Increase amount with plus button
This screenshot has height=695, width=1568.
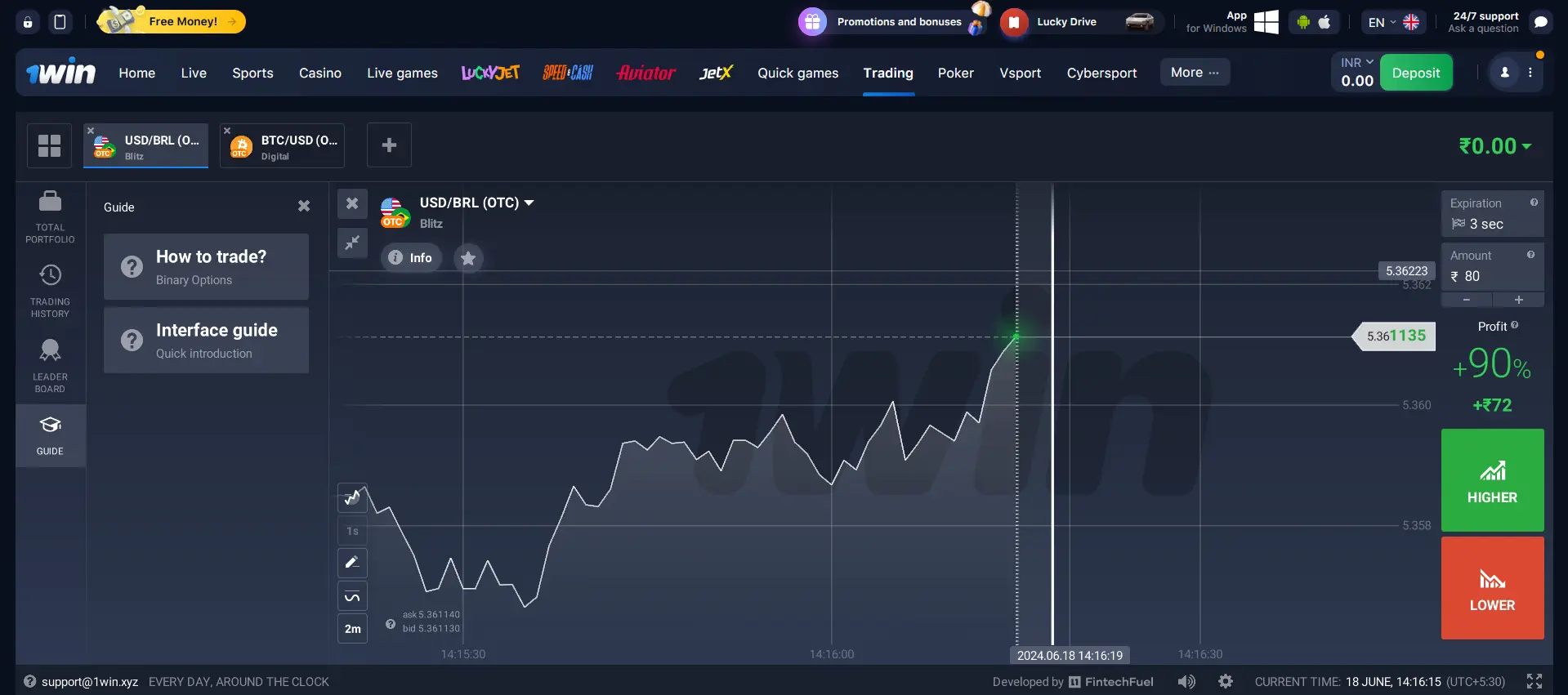point(1519,300)
